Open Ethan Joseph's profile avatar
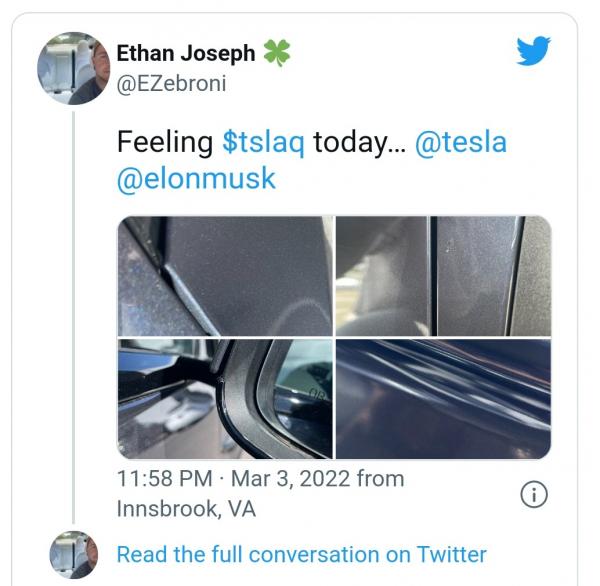600x586 pixels. point(73,68)
